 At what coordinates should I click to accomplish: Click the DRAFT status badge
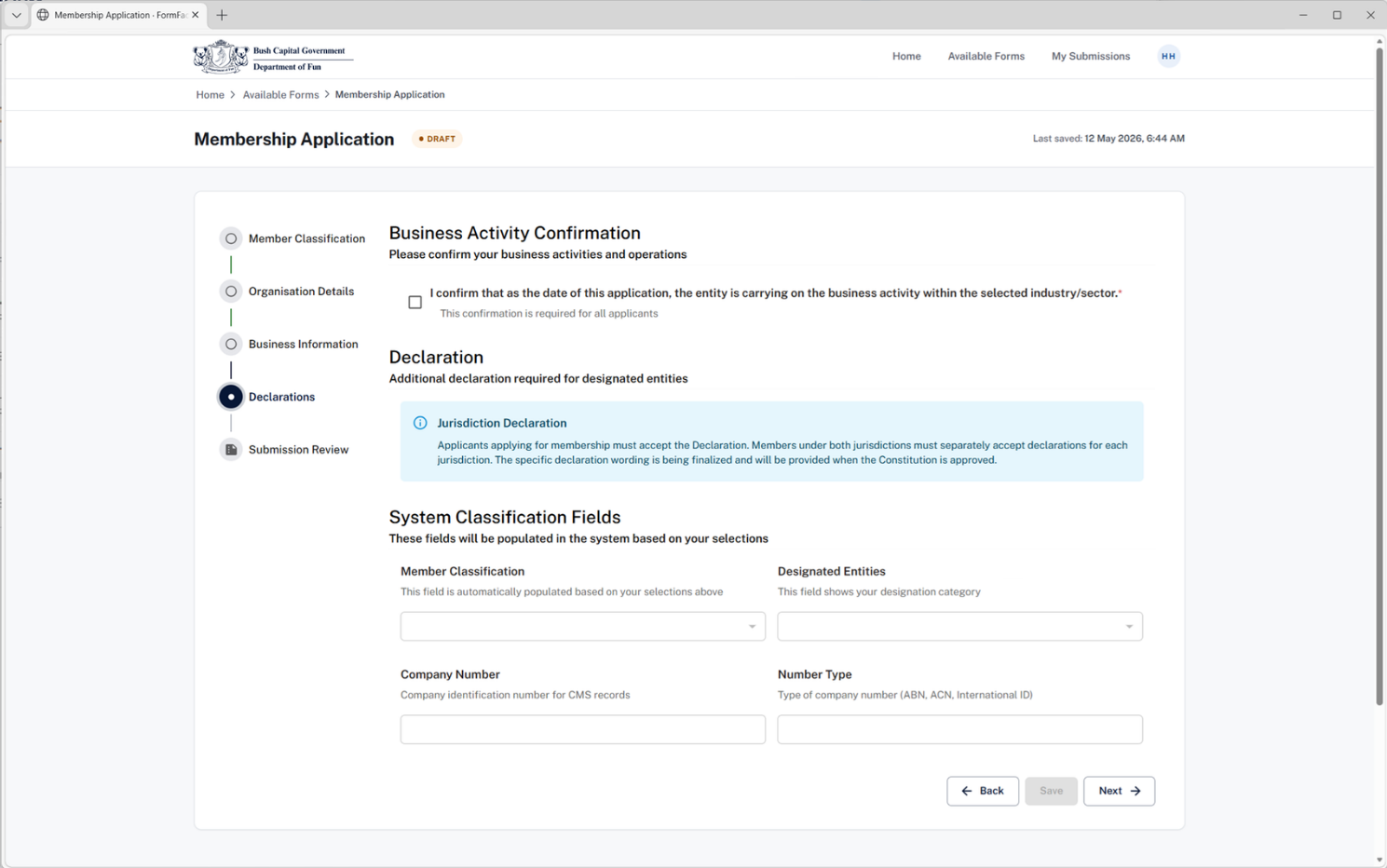[437, 139]
